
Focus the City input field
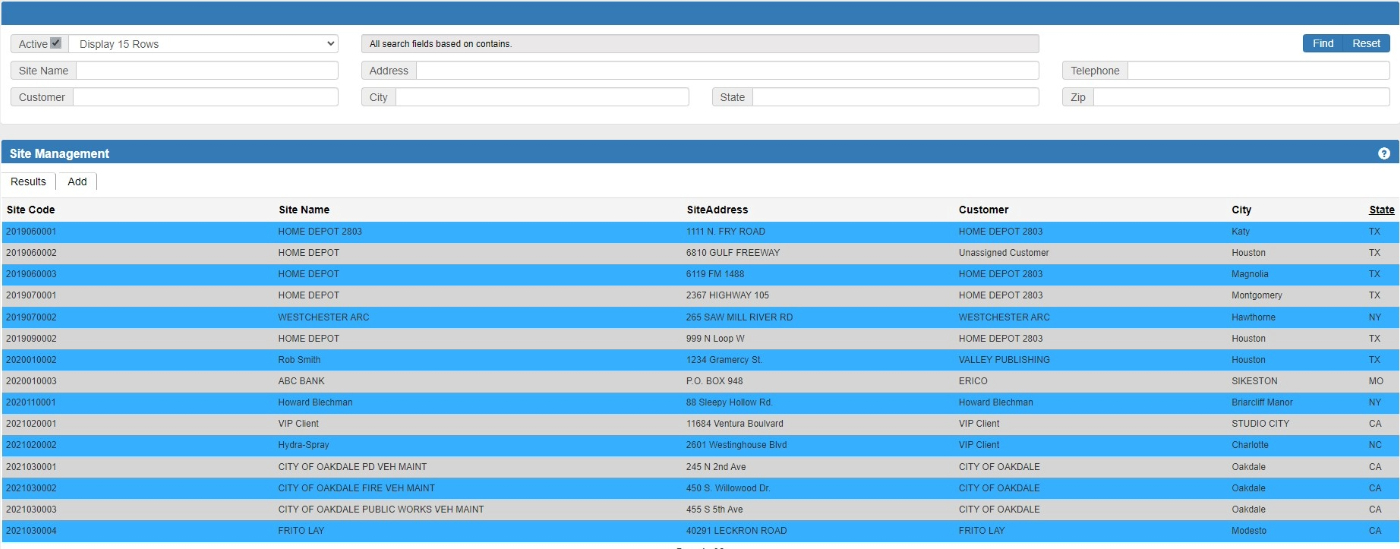(542, 97)
